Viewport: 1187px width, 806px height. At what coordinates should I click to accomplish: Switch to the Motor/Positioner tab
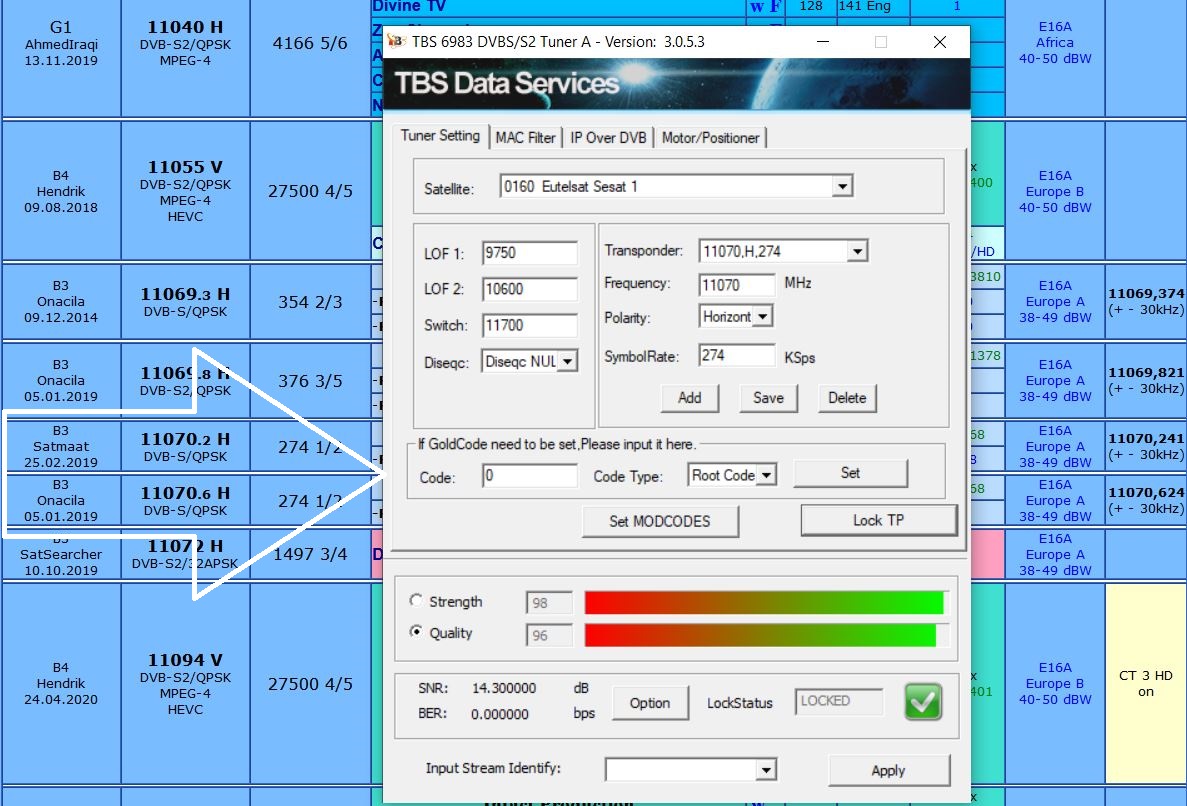710,138
